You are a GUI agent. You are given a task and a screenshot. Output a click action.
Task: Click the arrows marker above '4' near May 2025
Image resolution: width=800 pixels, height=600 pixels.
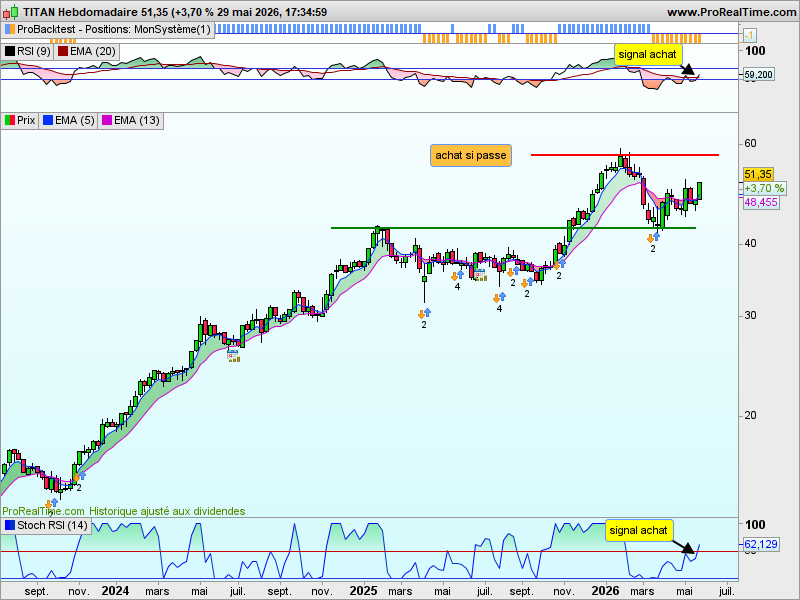pos(457,276)
